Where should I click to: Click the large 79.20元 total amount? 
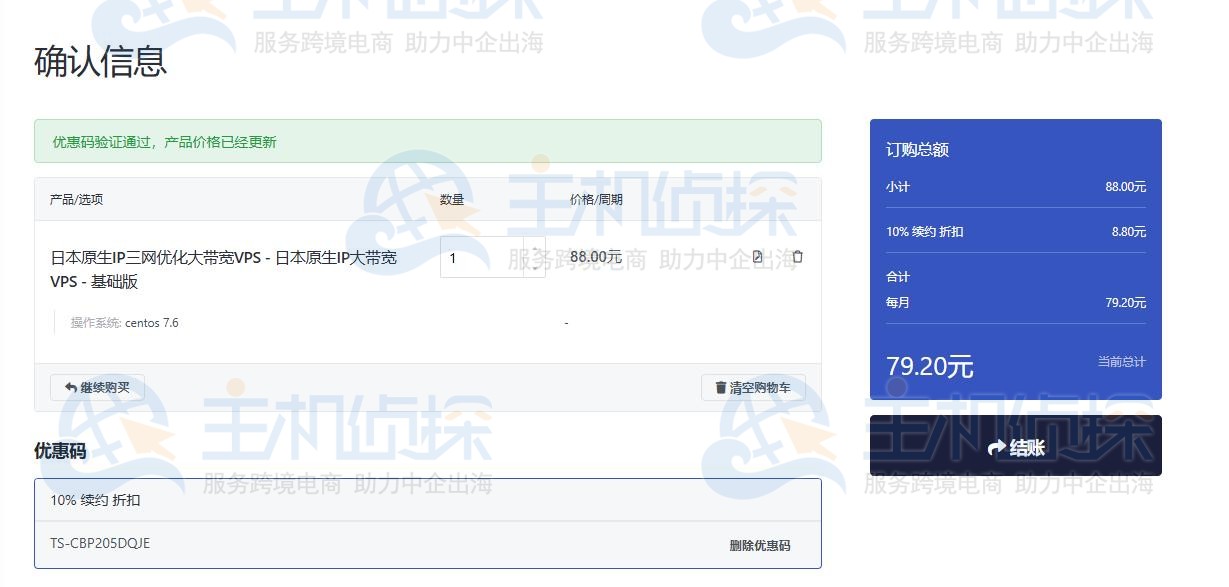click(x=929, y=366)
